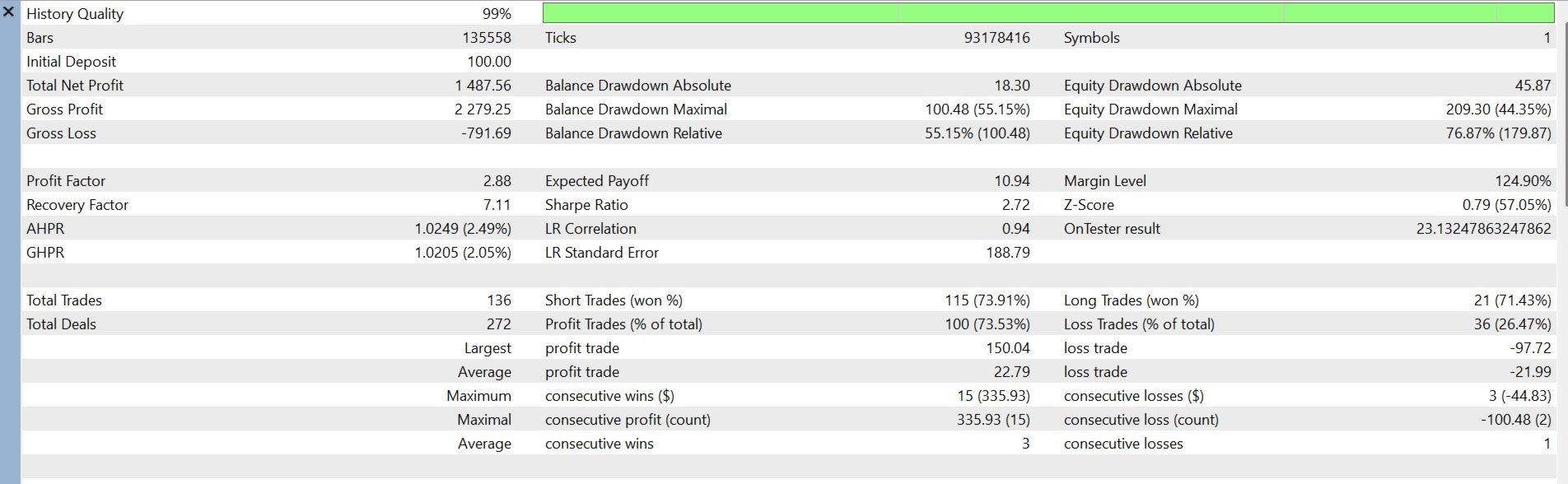Select the Profit Factor row label
Image resolution: width=1568 pixels, height=484 pixels.
click(66, 181)
